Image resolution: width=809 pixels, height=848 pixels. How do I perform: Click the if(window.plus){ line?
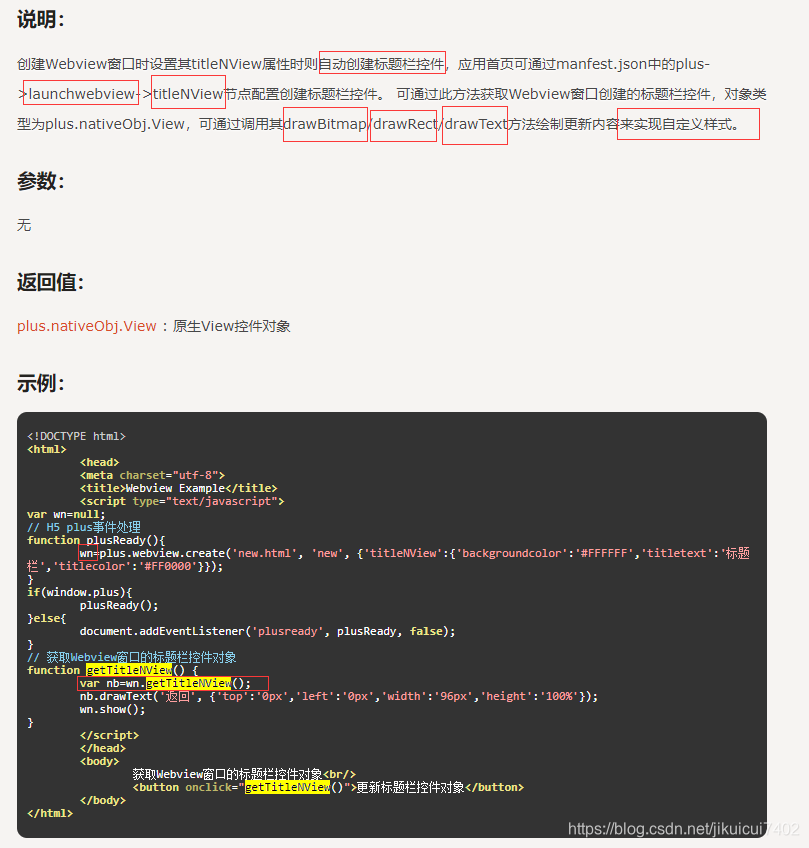79,592
